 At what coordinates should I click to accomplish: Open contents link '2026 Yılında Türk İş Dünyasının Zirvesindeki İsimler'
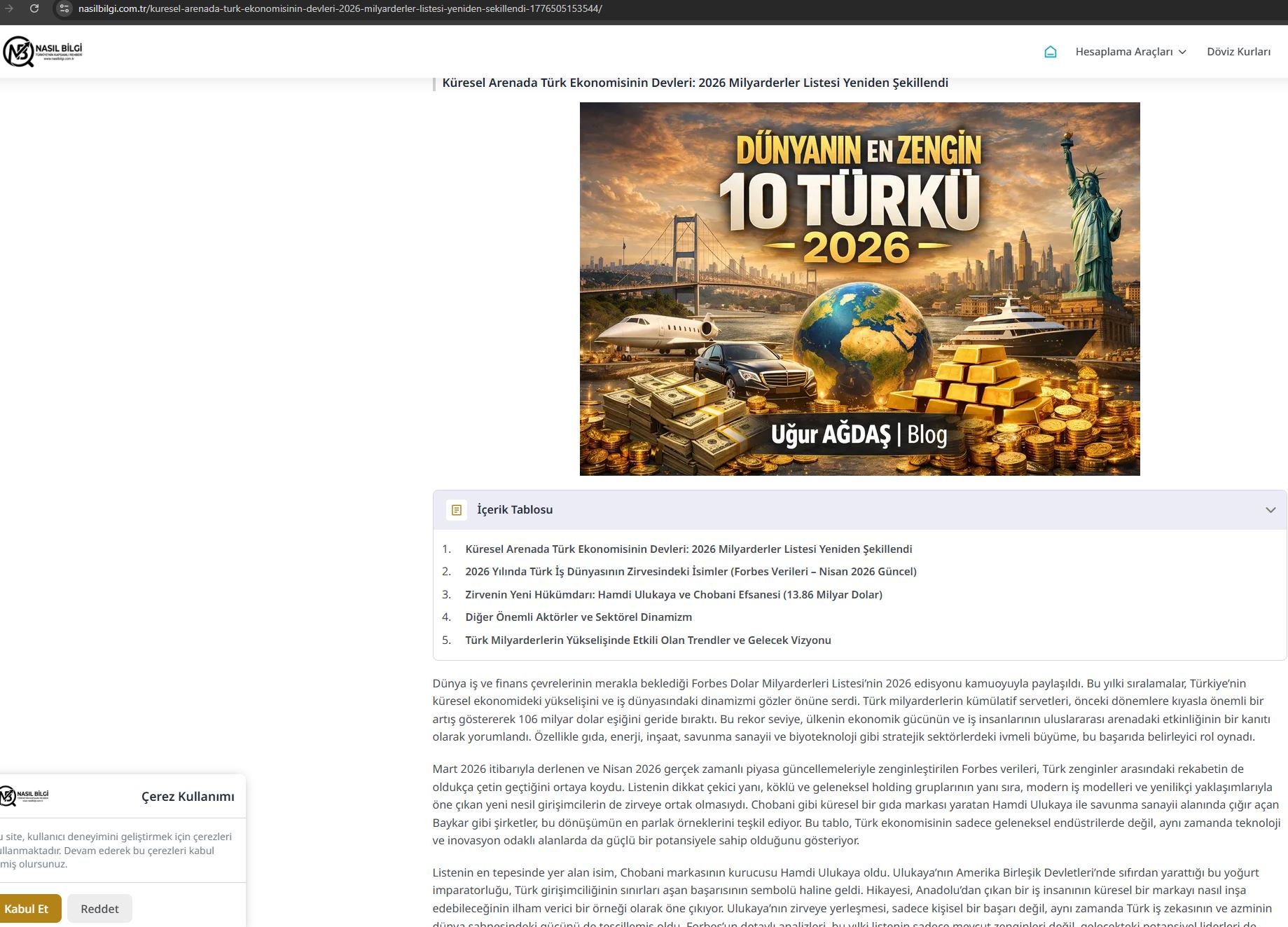coord(691,572)
